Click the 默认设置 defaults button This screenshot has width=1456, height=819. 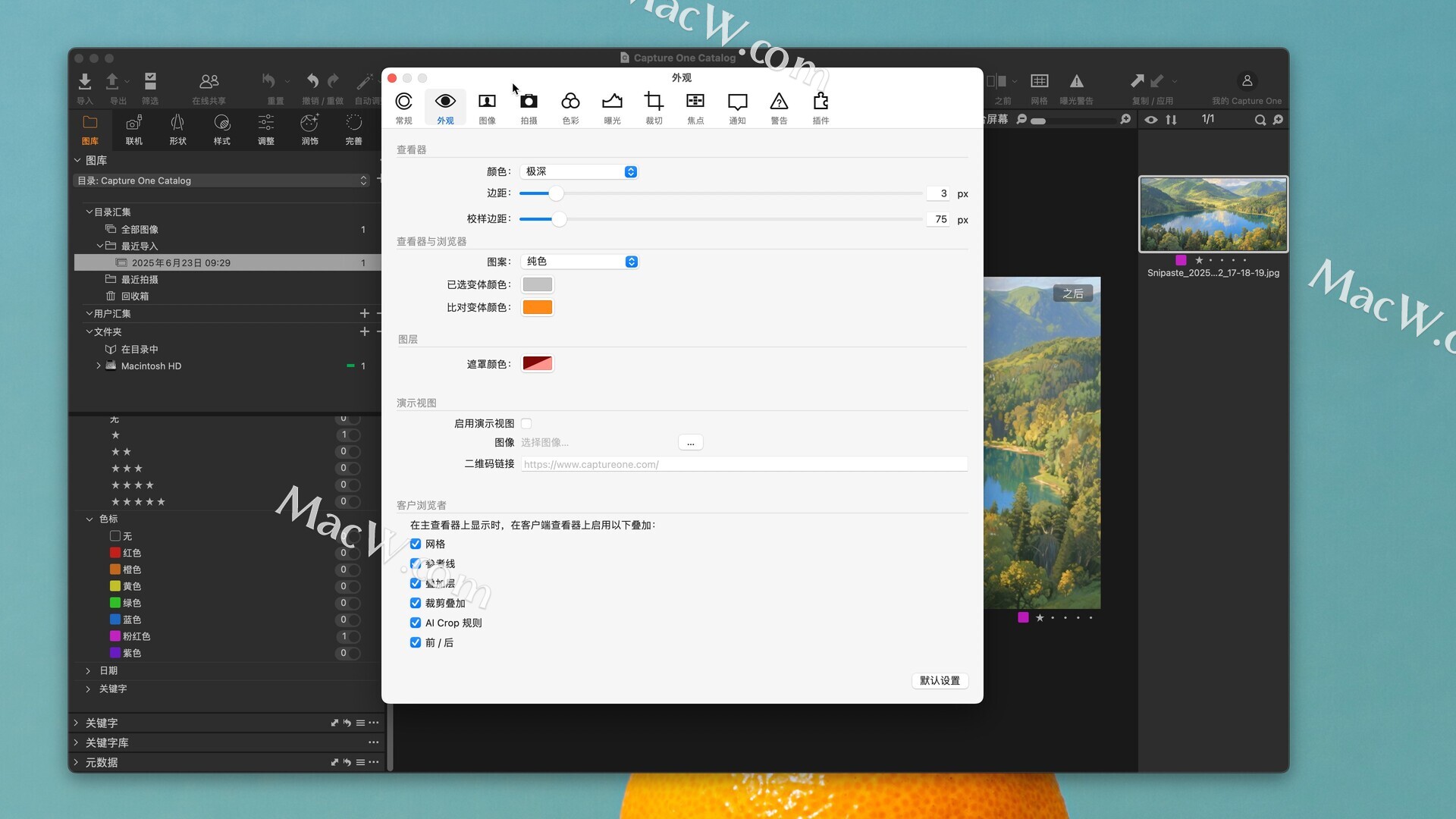940,681
